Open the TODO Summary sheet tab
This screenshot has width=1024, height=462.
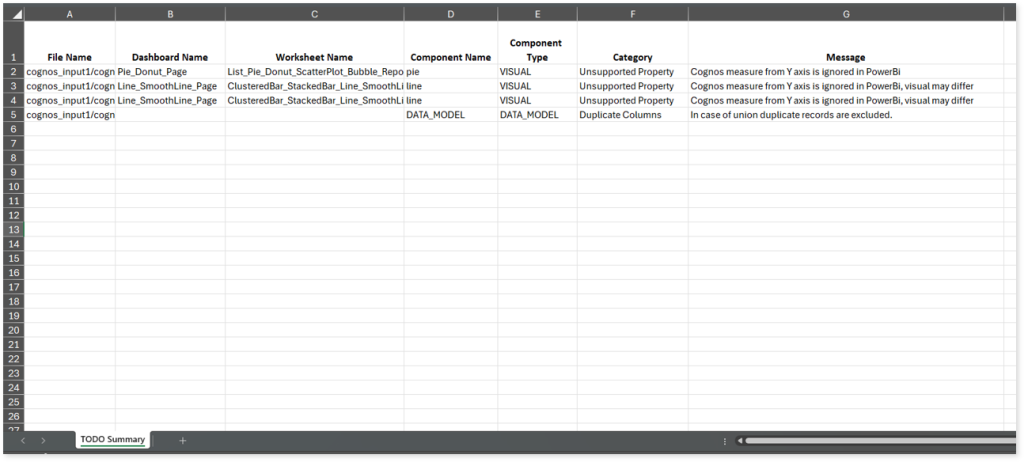112,440
